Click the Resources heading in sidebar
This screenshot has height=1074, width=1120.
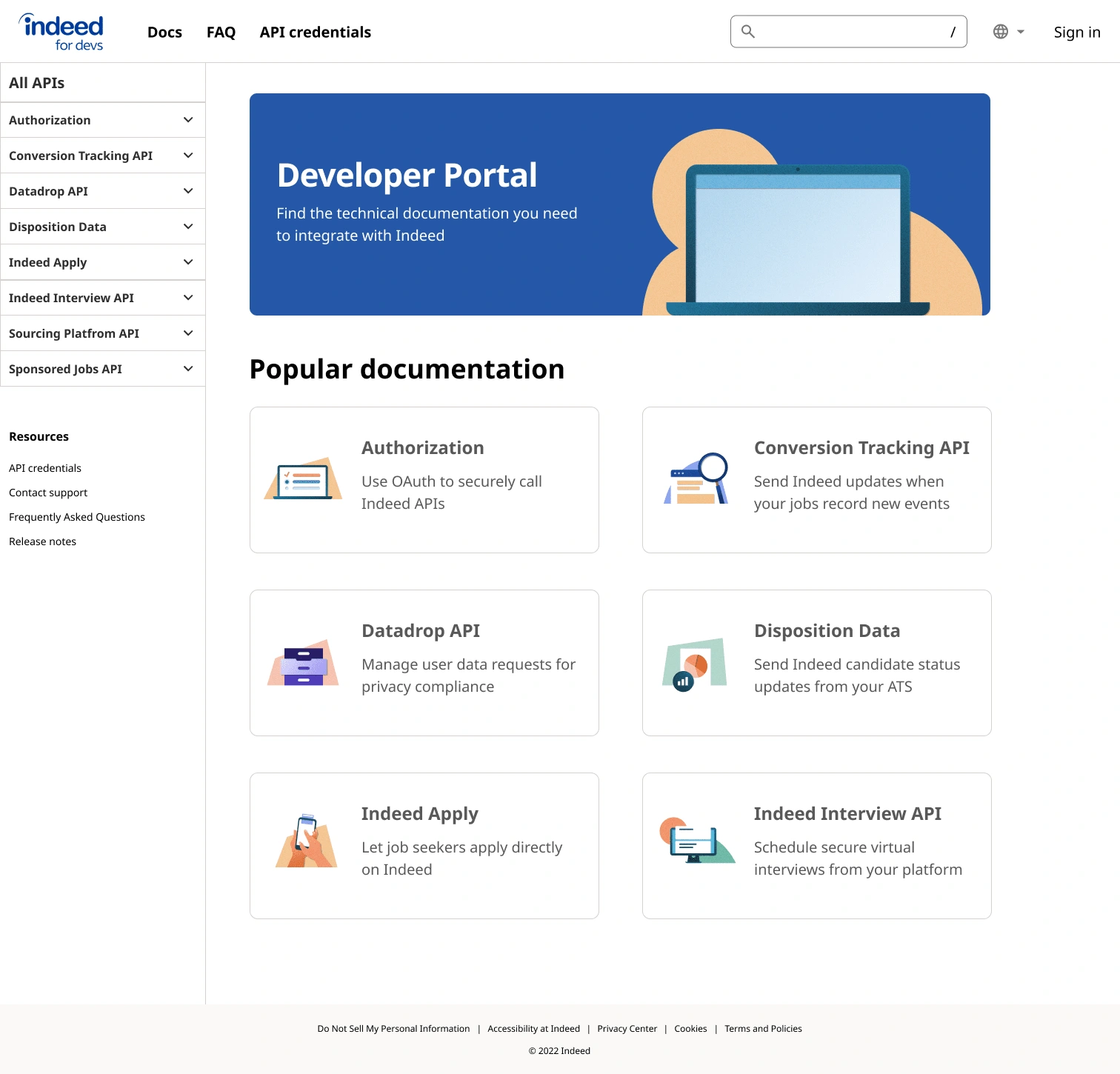coord(39,436)
